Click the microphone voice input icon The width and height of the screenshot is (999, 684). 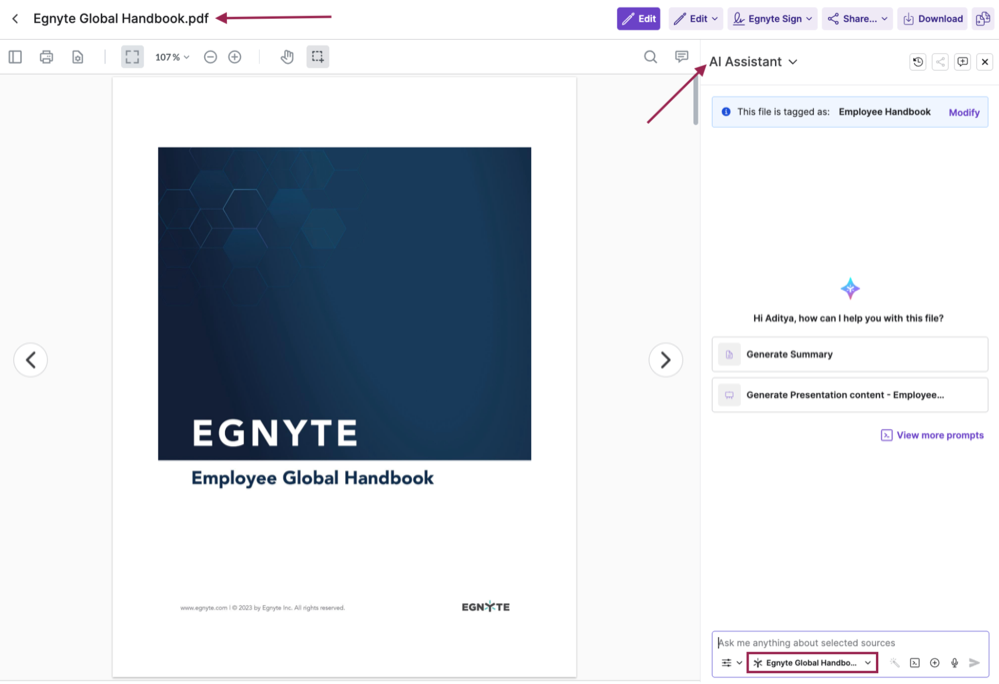954,663
